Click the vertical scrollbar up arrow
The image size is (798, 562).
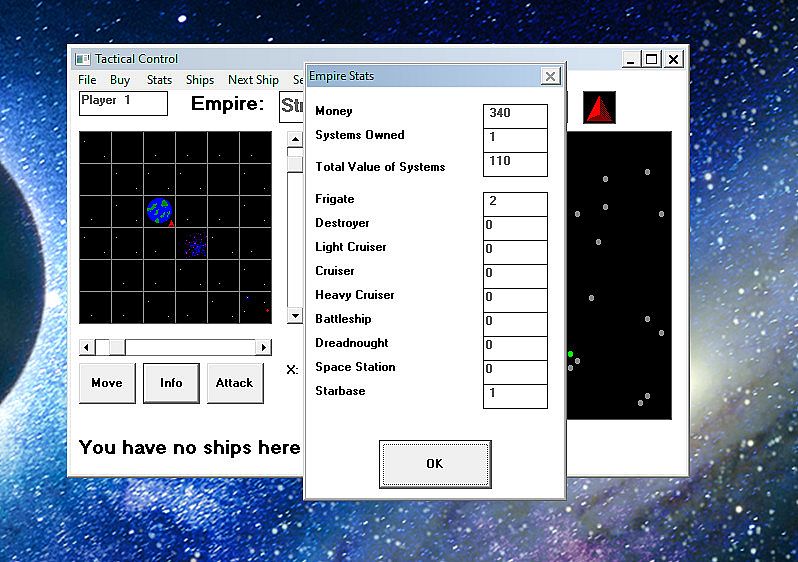[x=295, y=139]
